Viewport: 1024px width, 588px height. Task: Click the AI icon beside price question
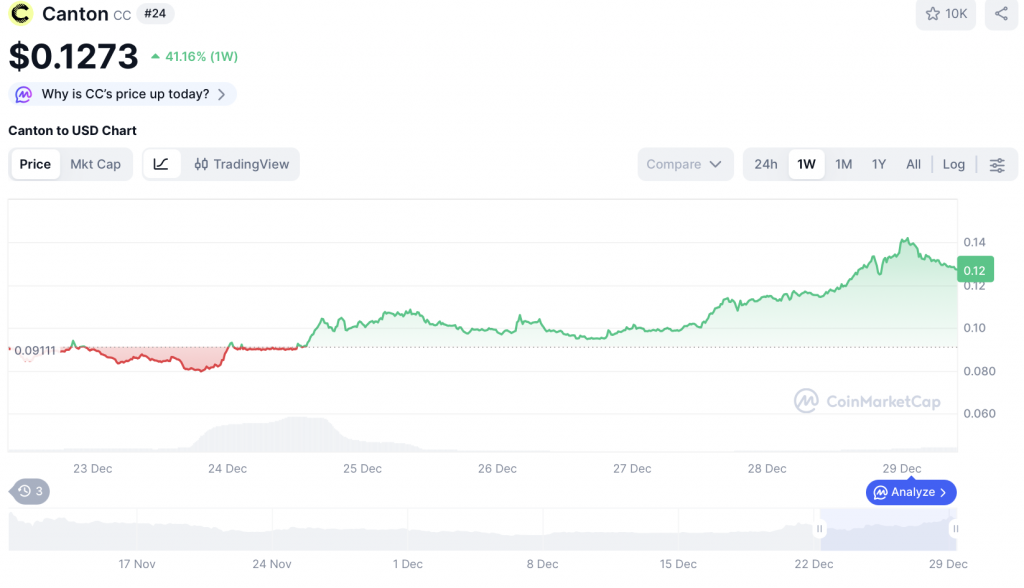coord(24,94)
